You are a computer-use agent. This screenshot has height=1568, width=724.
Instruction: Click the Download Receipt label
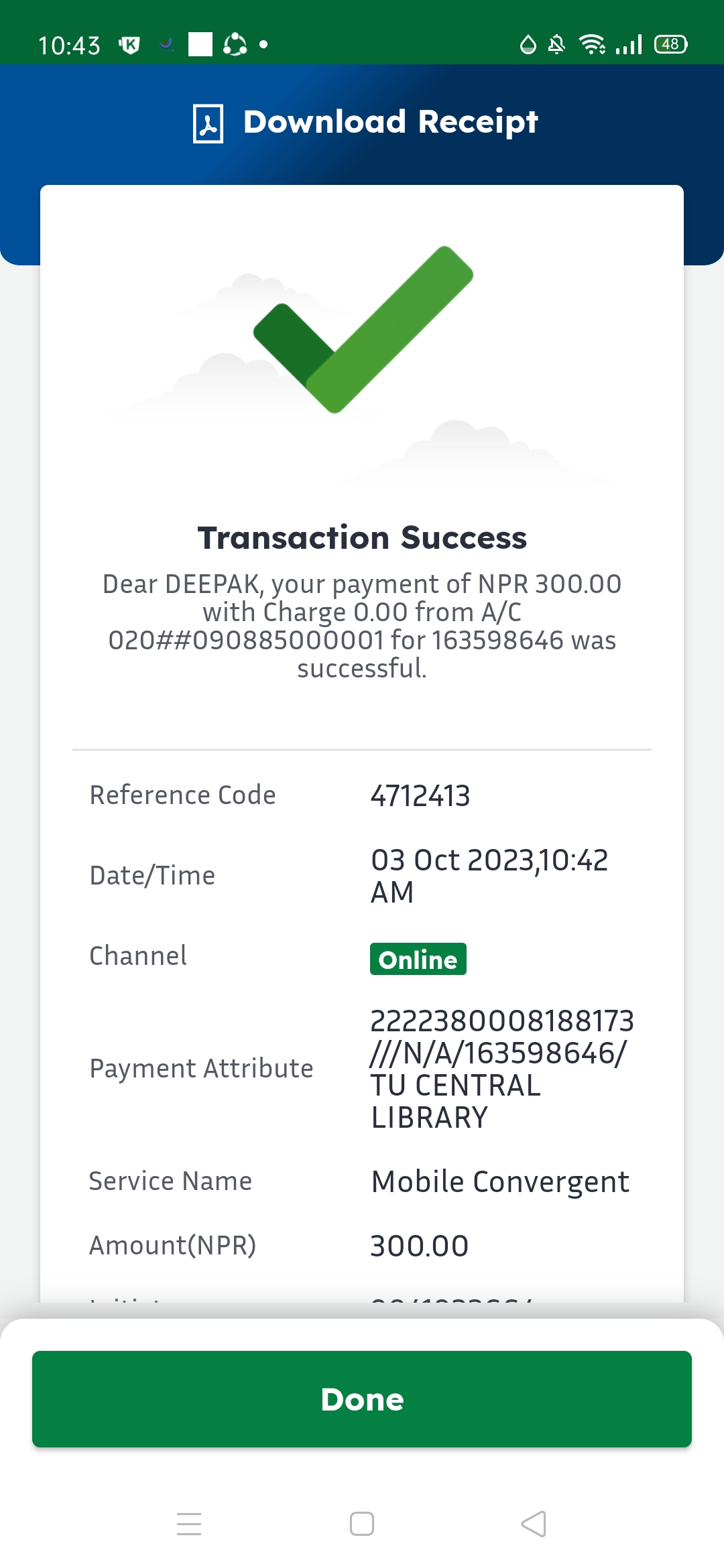point(390,122)
